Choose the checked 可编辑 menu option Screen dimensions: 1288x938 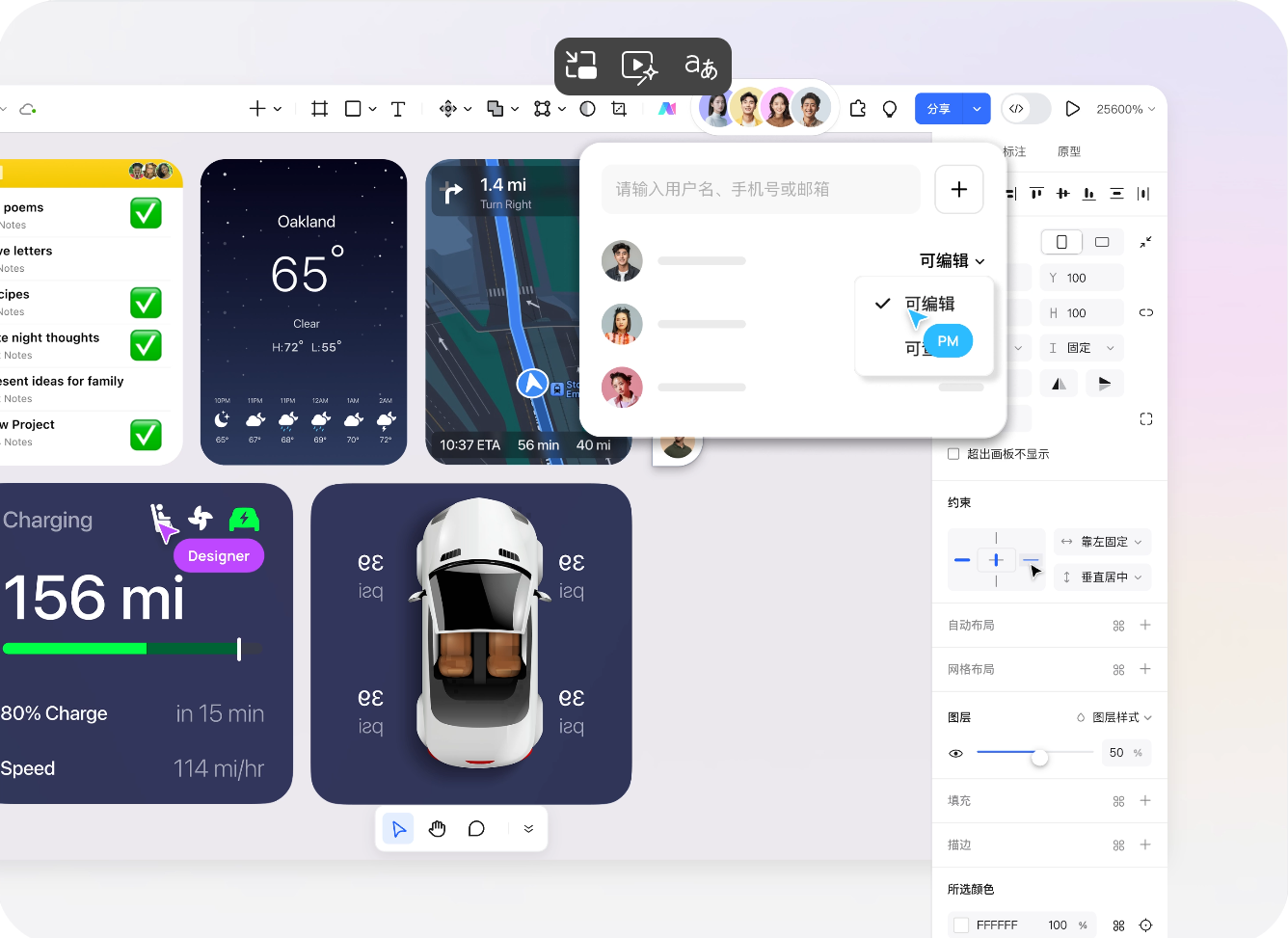[928, 304]
